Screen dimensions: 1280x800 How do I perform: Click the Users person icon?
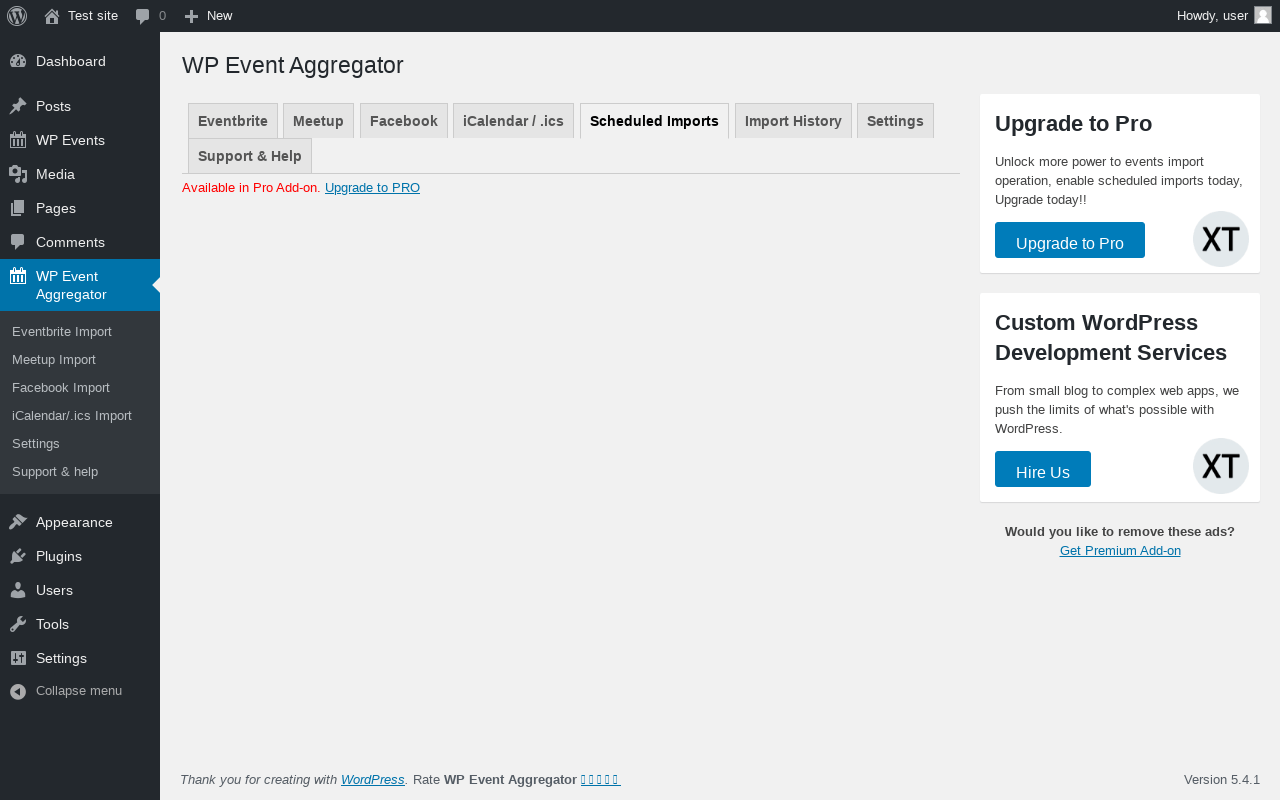(x=18, y=590)
